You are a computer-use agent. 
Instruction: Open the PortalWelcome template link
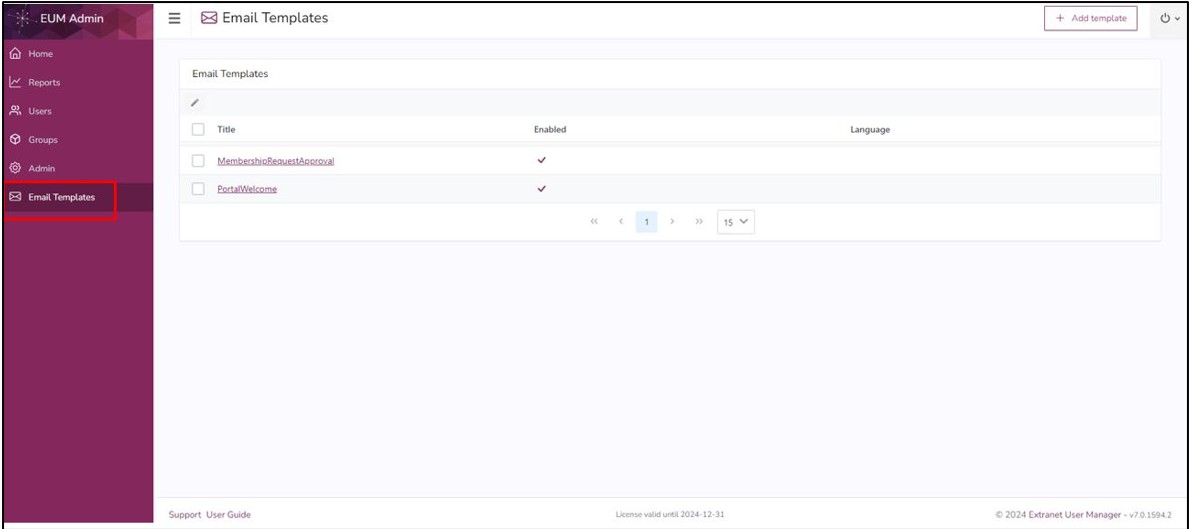pyautogui.click(x=247, y=189)
